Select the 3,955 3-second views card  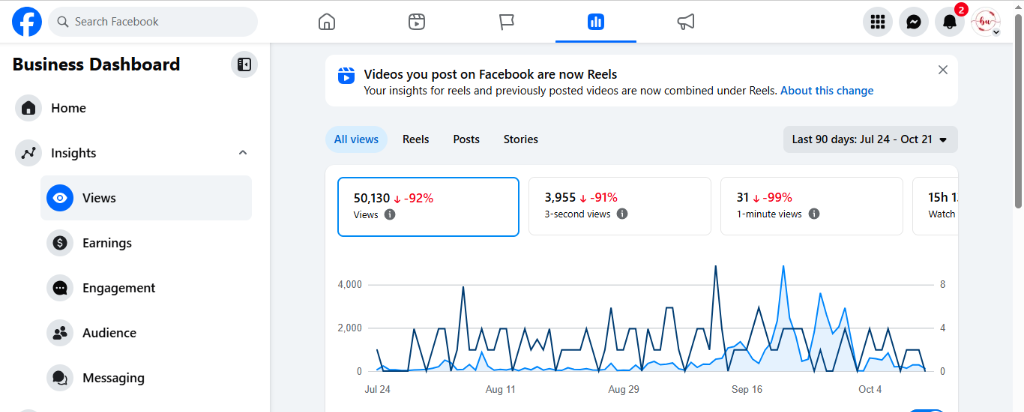[619, 206]
